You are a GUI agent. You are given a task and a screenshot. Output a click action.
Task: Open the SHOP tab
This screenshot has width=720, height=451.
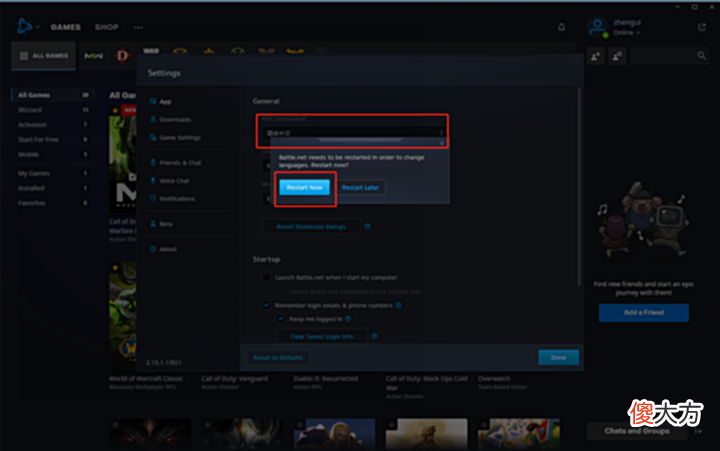coord(107,27)
